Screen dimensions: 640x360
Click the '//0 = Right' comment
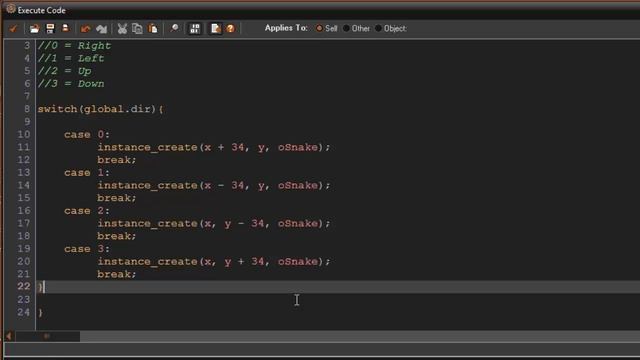[x=74, y=46]
